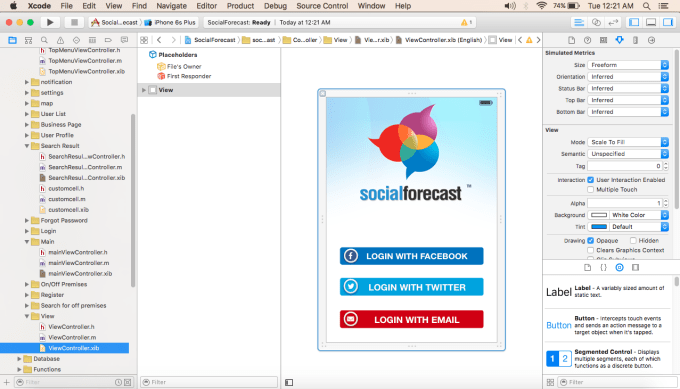The height and width of the screenshot is (389, 680).
Task: Show the Attributes inspector
Action: click(x=619, y=40)
